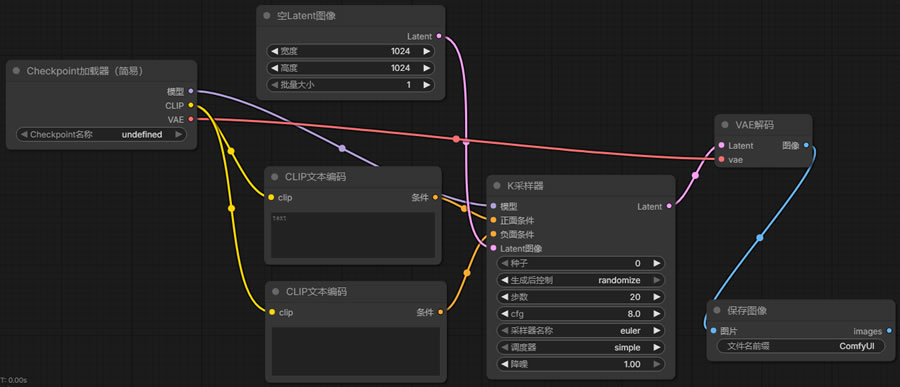Decrease 高度 value with left arrow
This screenshot has height=387, width=900.
click(x=274, y=68)
